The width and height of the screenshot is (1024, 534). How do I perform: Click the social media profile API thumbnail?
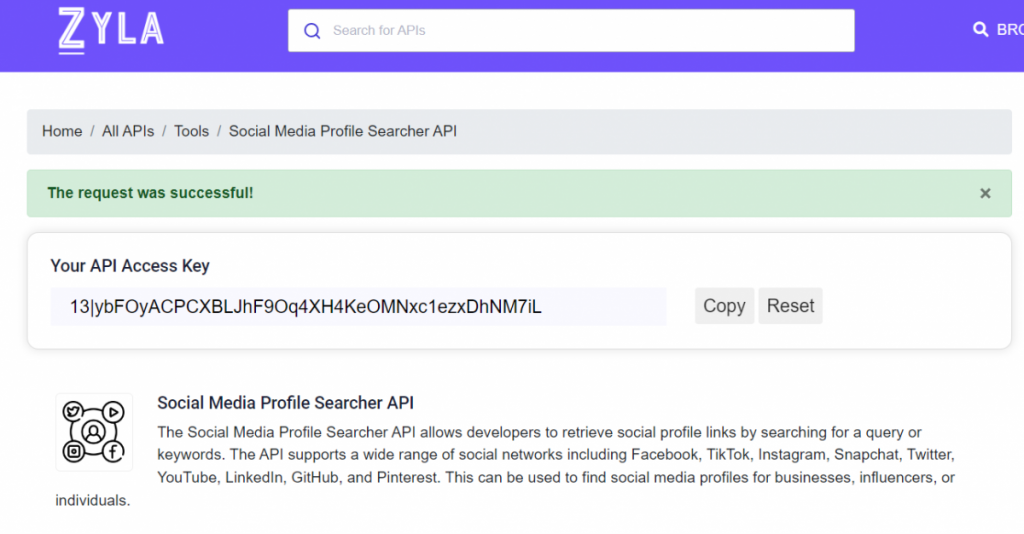pos(94,432)
